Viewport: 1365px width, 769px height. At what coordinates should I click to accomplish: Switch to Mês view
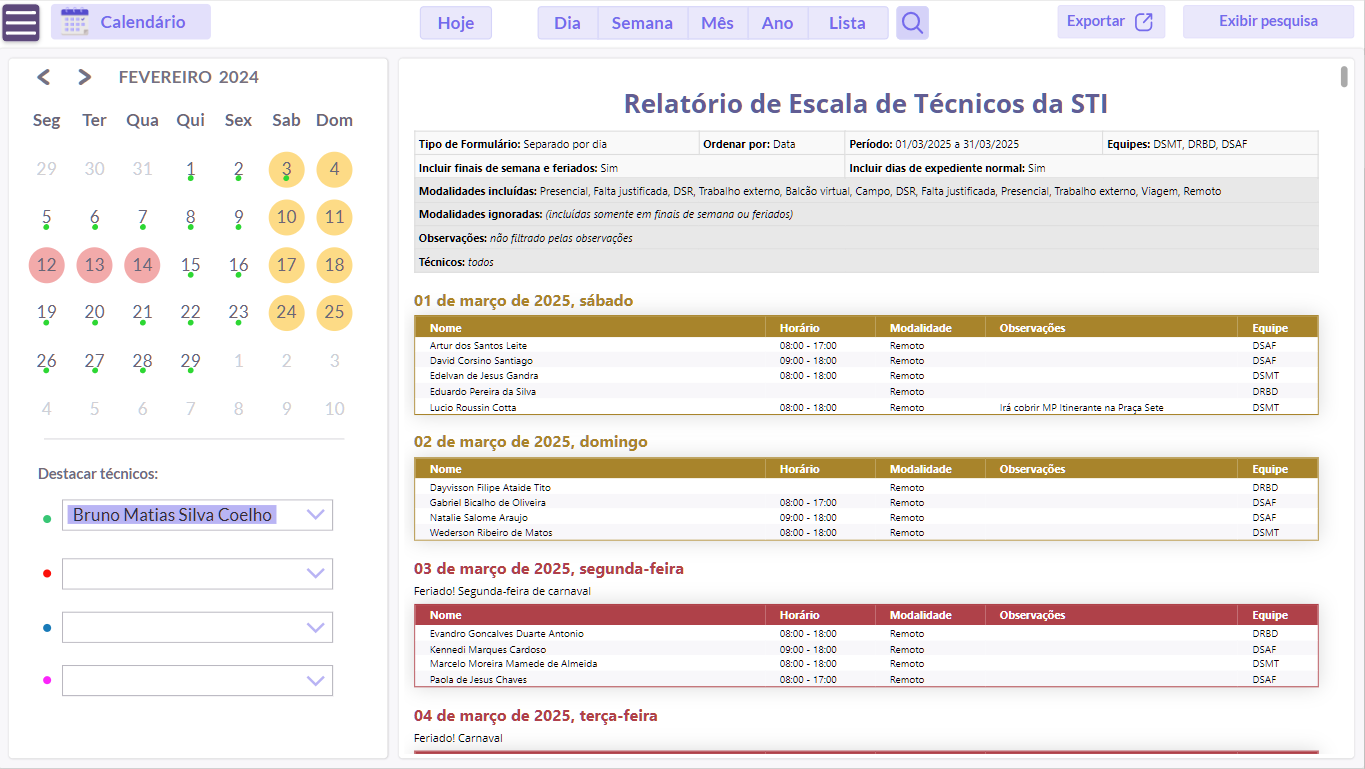(717, 23)
